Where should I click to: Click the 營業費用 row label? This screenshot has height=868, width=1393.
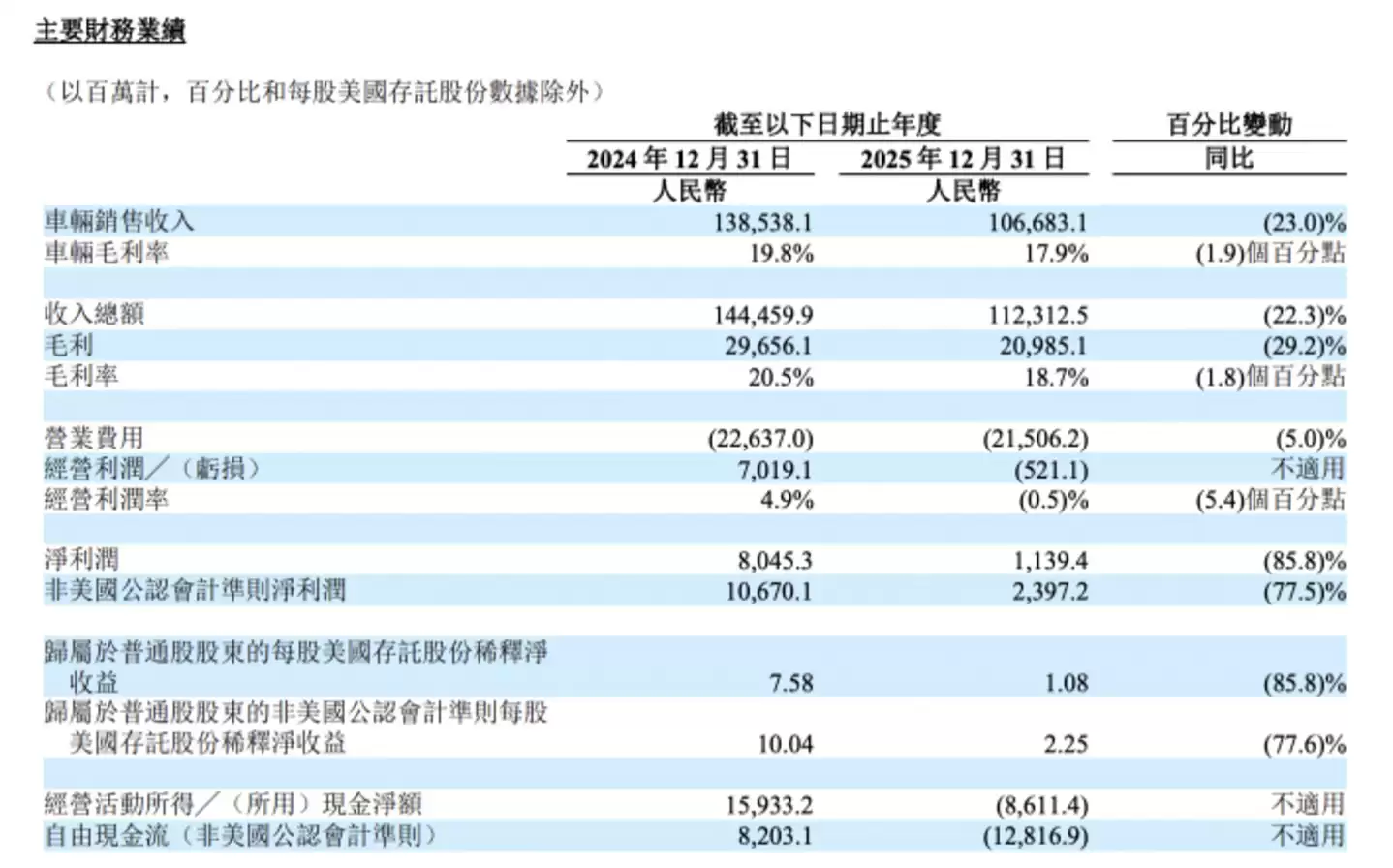[x=94, y=438]
